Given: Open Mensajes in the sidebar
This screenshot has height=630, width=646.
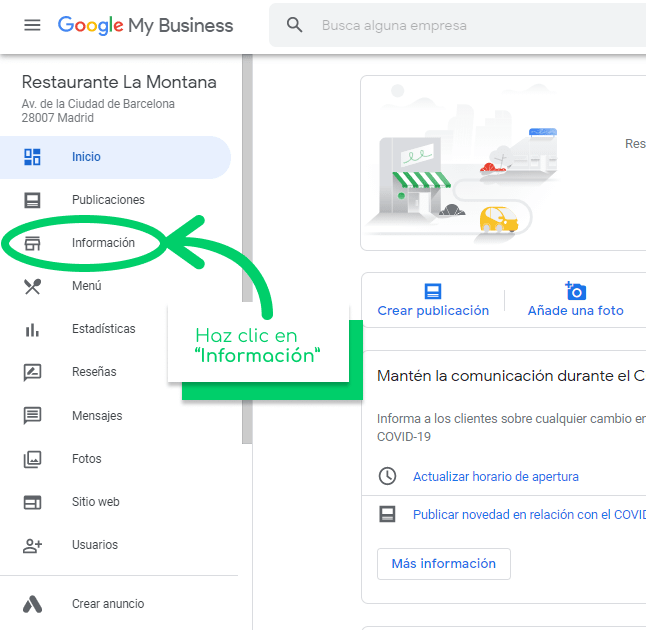Looking at the screenshot, I should pos(97,416).
